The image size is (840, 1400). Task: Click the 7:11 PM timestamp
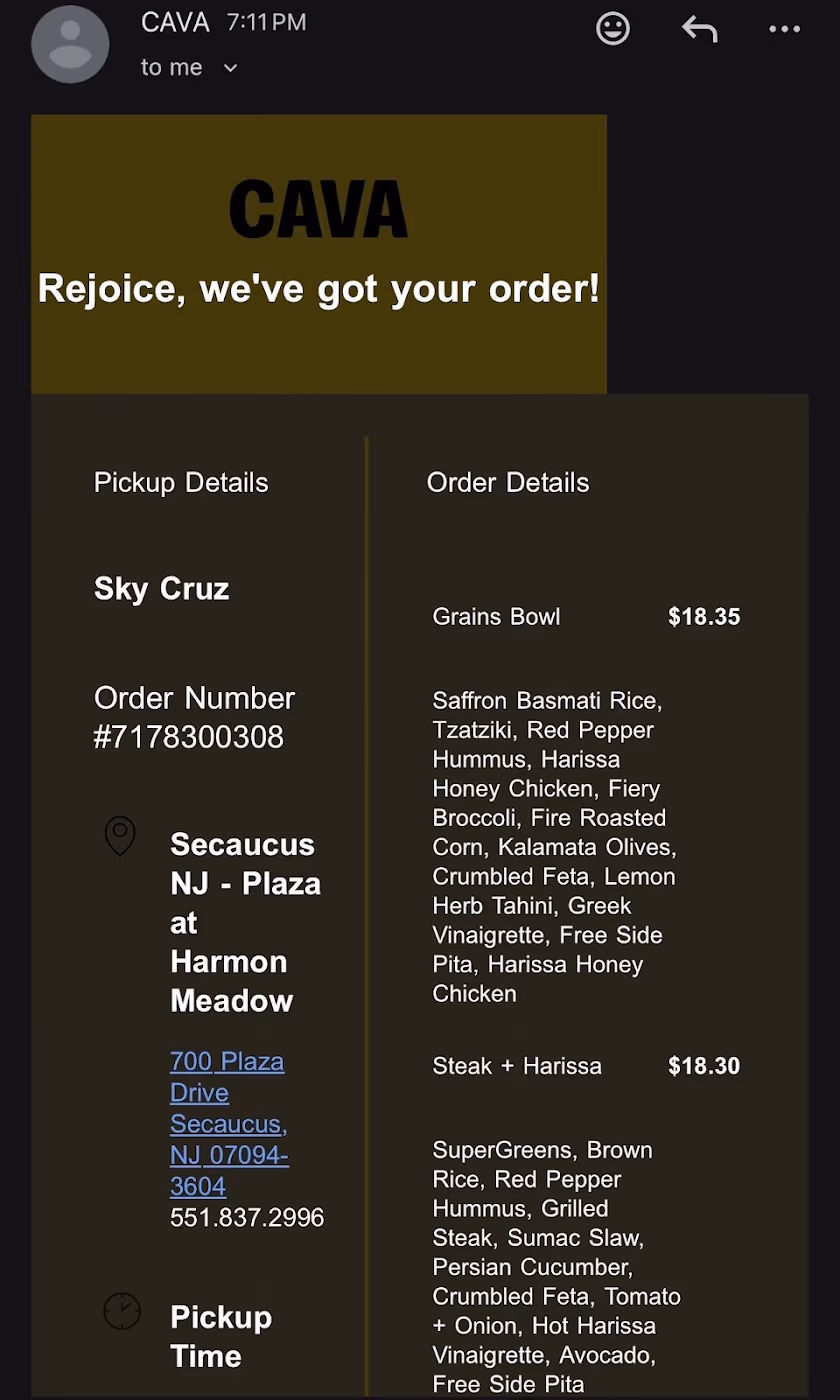click(266, 23)
